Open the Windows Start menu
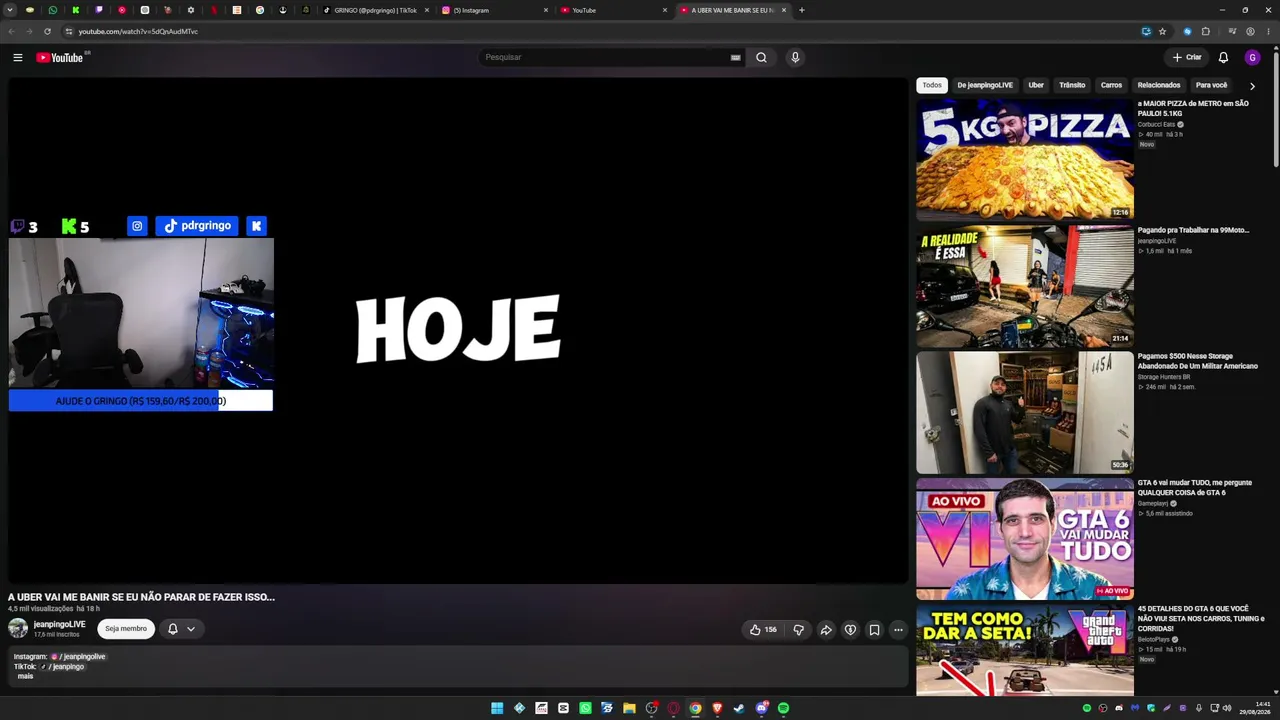Image resolution: width=1280 pixels, height=720 pixels. pyautogui.click(x=497, y=708)
